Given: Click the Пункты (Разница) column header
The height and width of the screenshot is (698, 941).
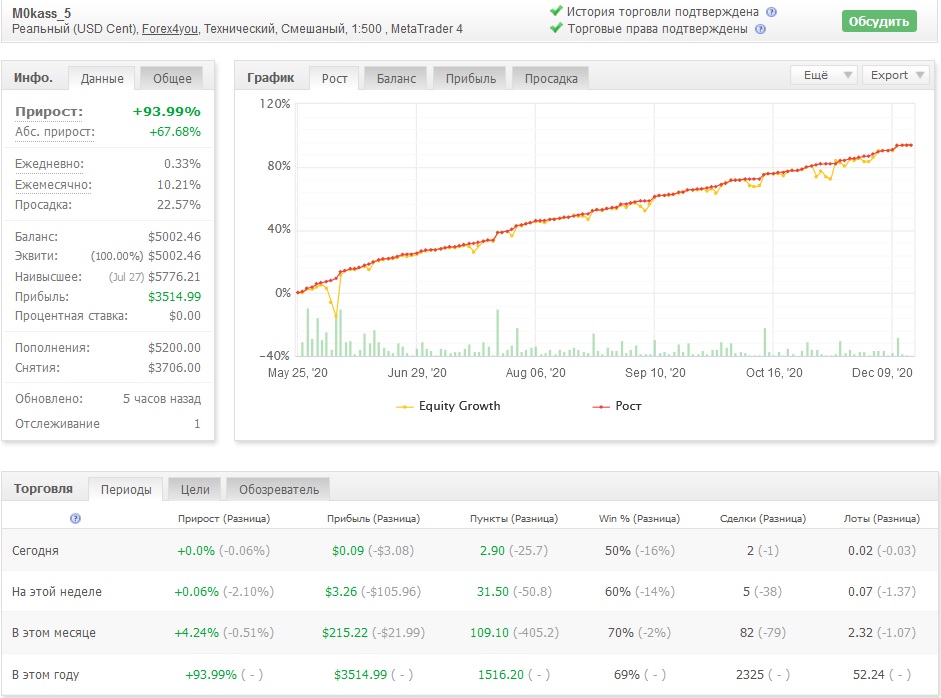Looking at the screenshot, I should [x=514, y=519].
